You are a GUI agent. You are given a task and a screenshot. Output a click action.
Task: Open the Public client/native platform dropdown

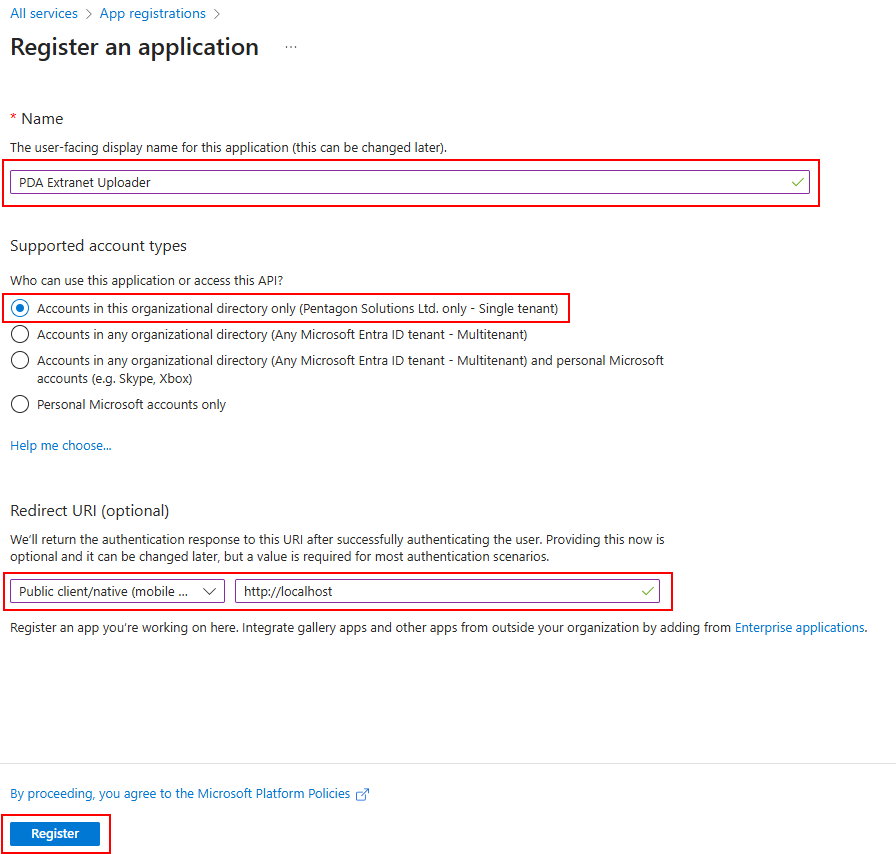click(x=117, y=591)
